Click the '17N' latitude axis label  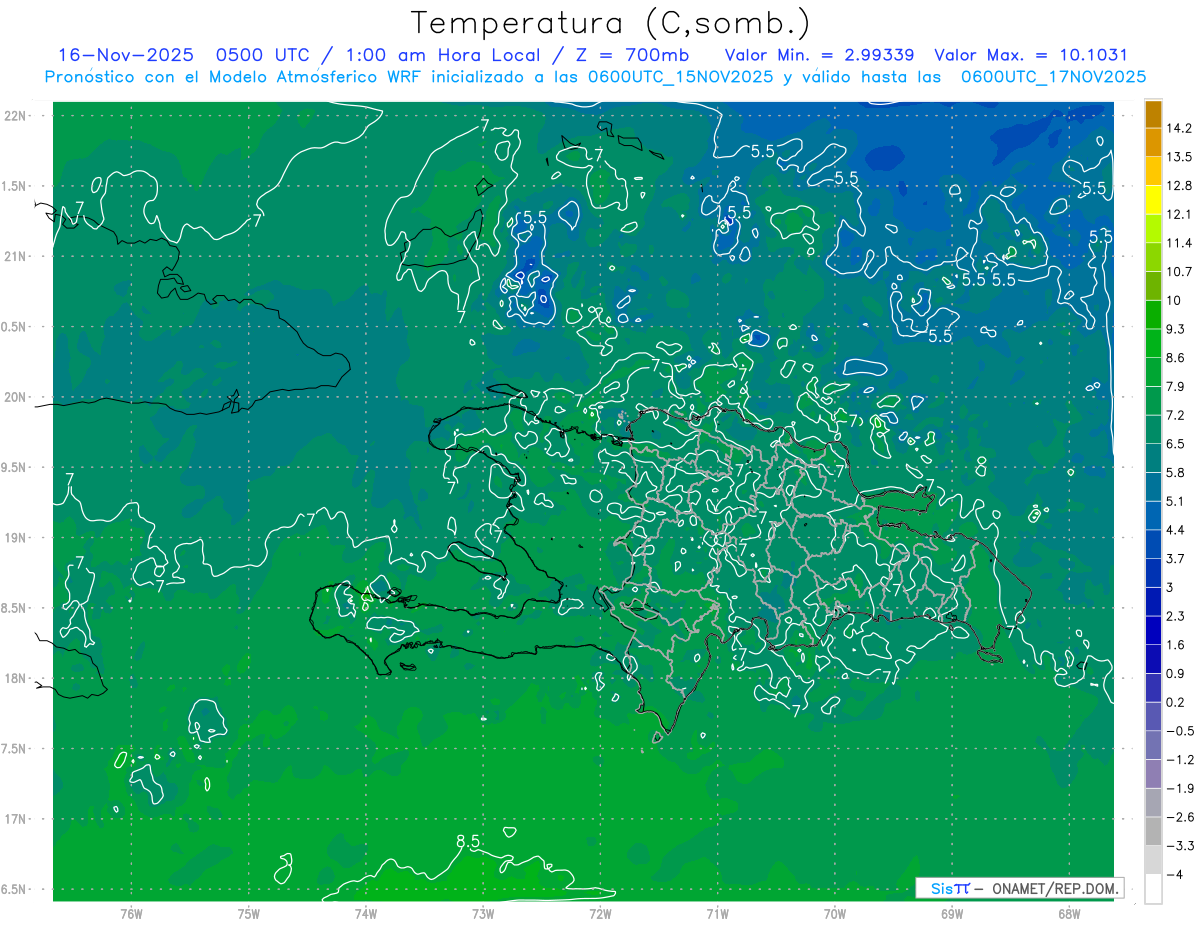pos(16,819)
